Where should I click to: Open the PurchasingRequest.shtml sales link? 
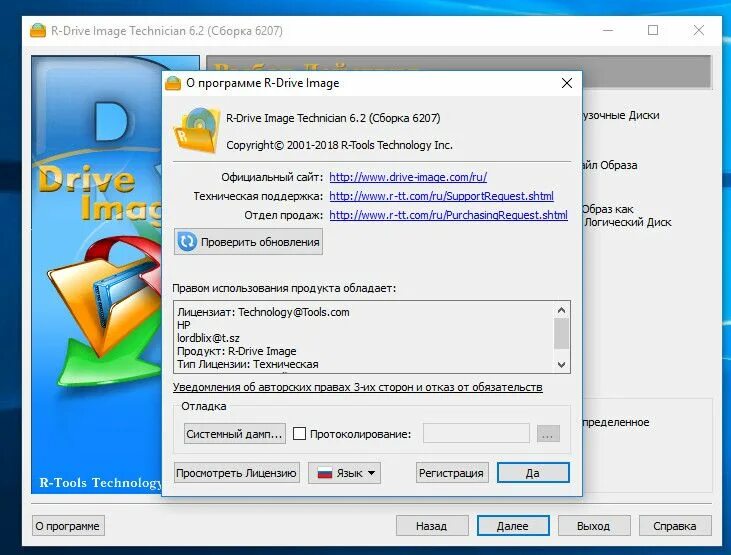pyautogui.click(x=448, y=215)
